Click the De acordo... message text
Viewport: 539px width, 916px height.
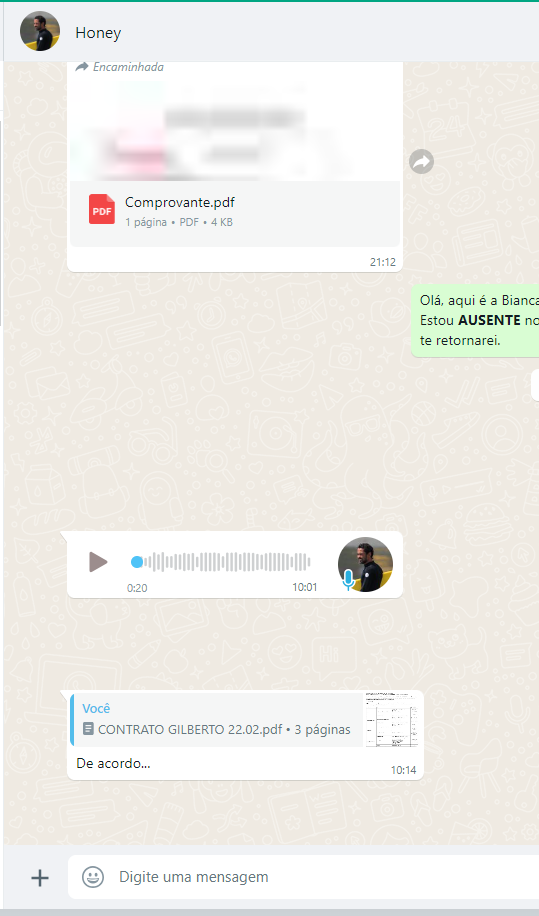(x=113, y=763)
